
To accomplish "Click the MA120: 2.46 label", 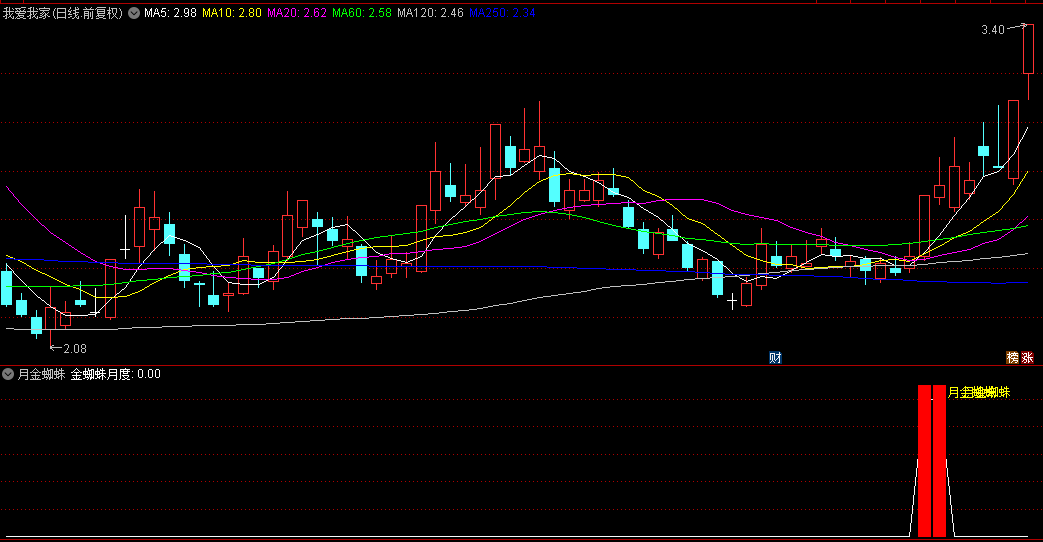I will tap(430, 13).
